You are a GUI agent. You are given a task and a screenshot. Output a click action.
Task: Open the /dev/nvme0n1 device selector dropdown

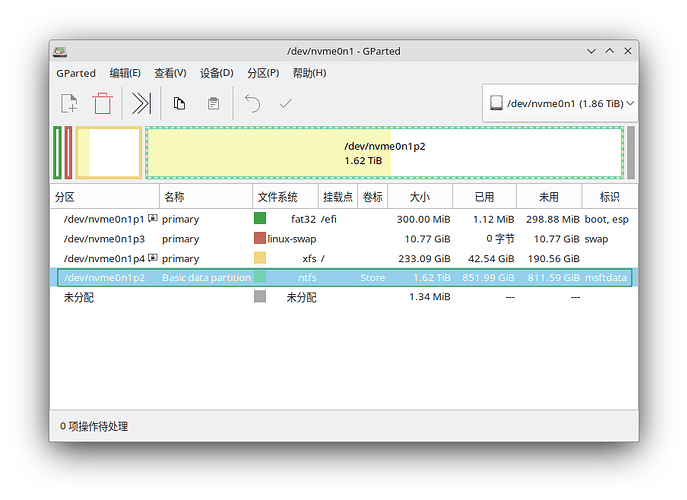point(560,103)
